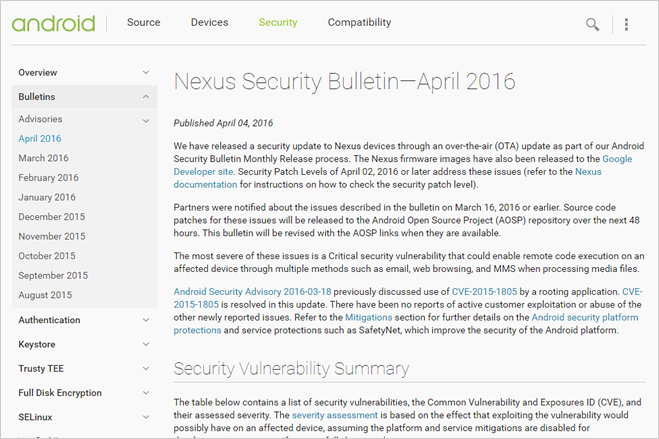Open the three-dot overflow menu

(626, 24)
